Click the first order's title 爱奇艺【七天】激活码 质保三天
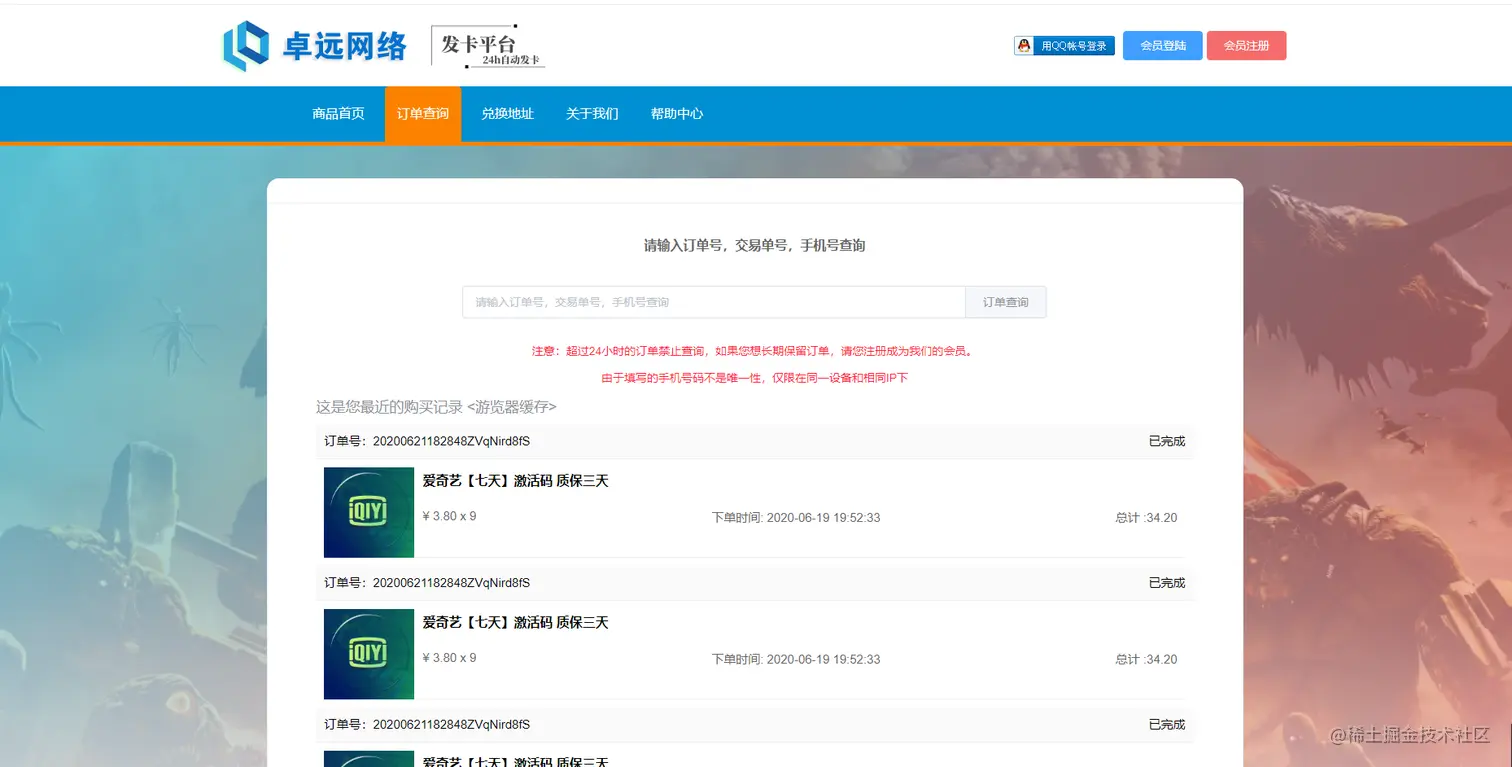This screenshot has width=1512, height=767. 515,481
